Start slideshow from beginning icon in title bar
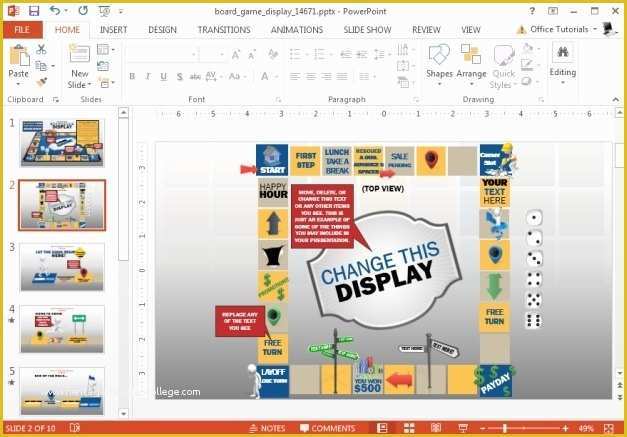Image resolution: width=627 pixels, height=437 pixels. (104, 11)
